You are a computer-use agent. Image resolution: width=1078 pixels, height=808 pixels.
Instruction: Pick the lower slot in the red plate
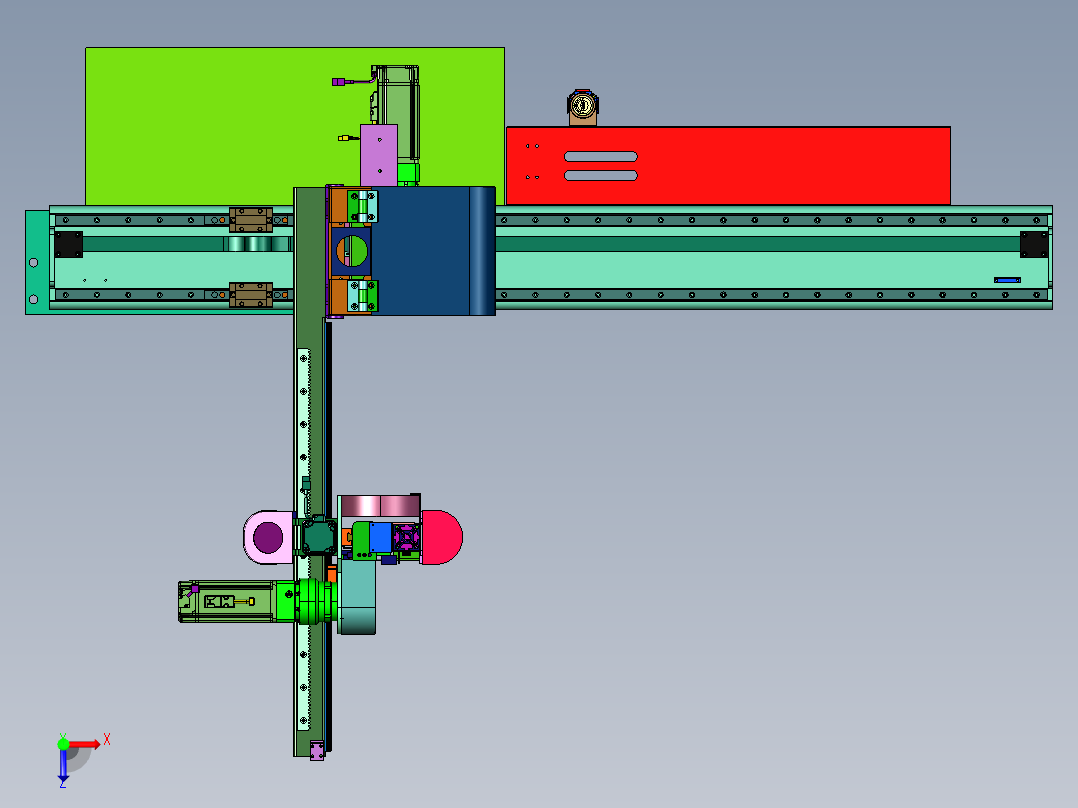[x=600, y=175]
